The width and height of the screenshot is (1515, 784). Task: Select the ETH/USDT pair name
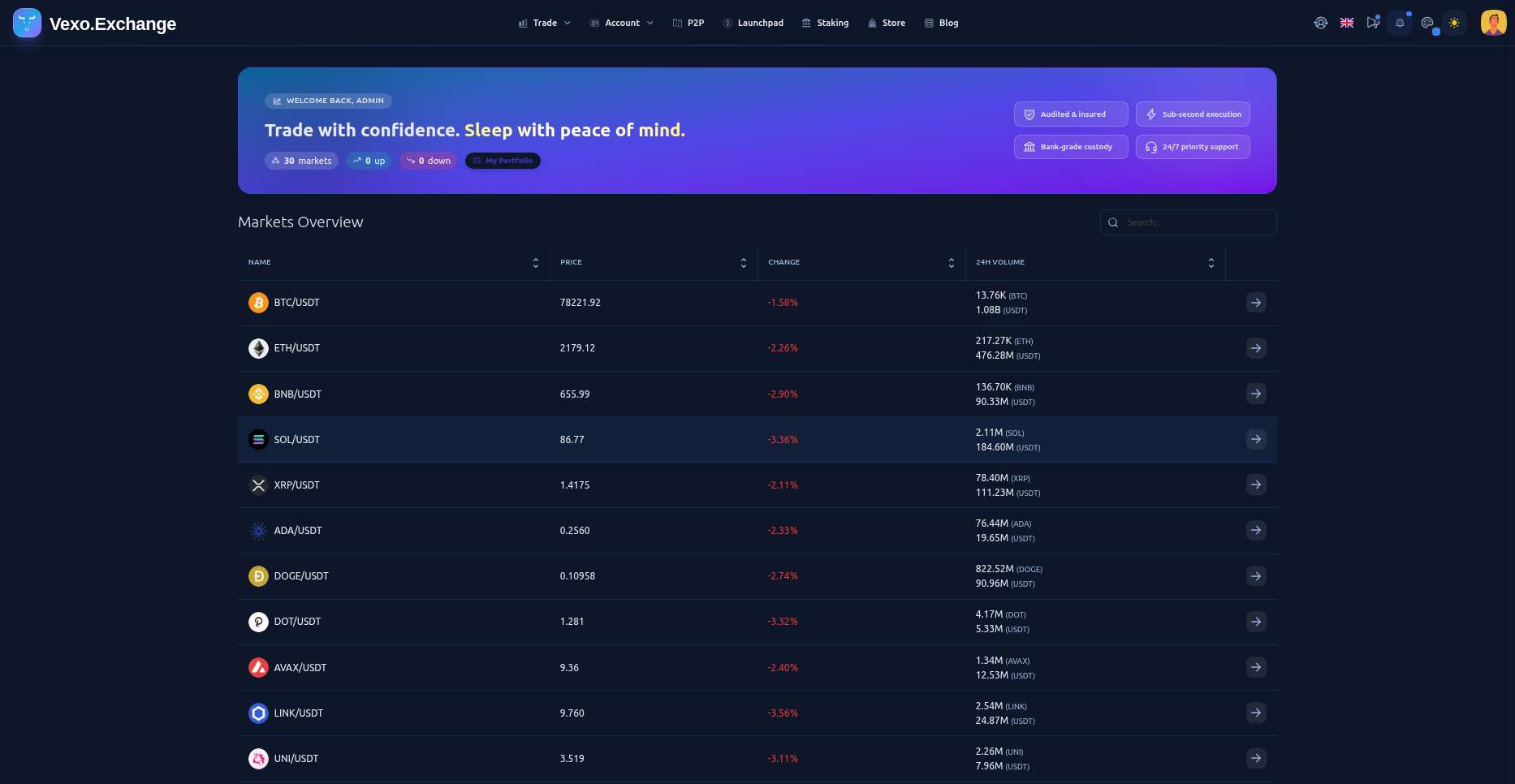click(296, 348)
